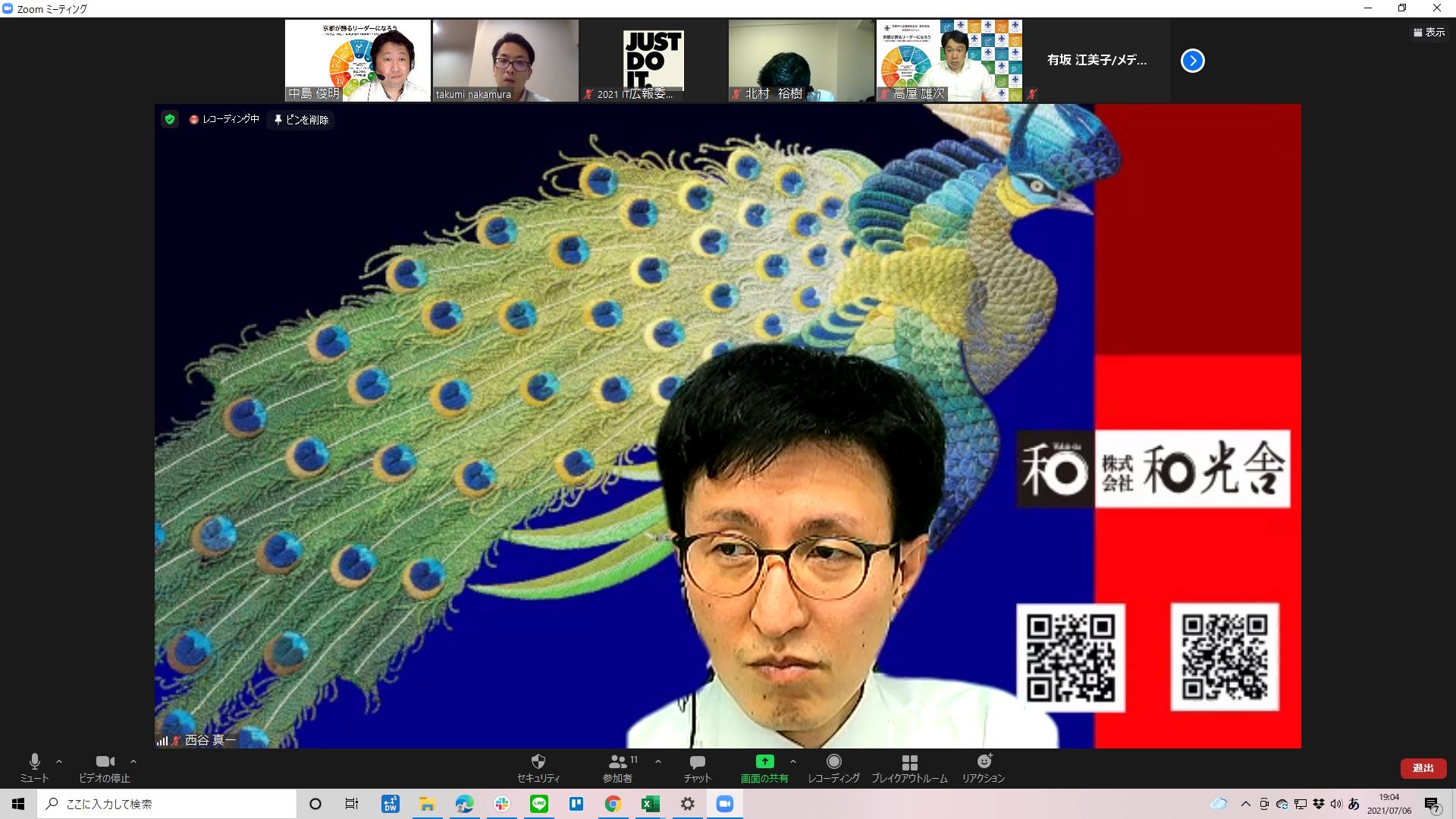1456x819 pixels.
Task: Click the Recording in progress (レコーディング中) indicator
Action: click(x=224, y=119)
